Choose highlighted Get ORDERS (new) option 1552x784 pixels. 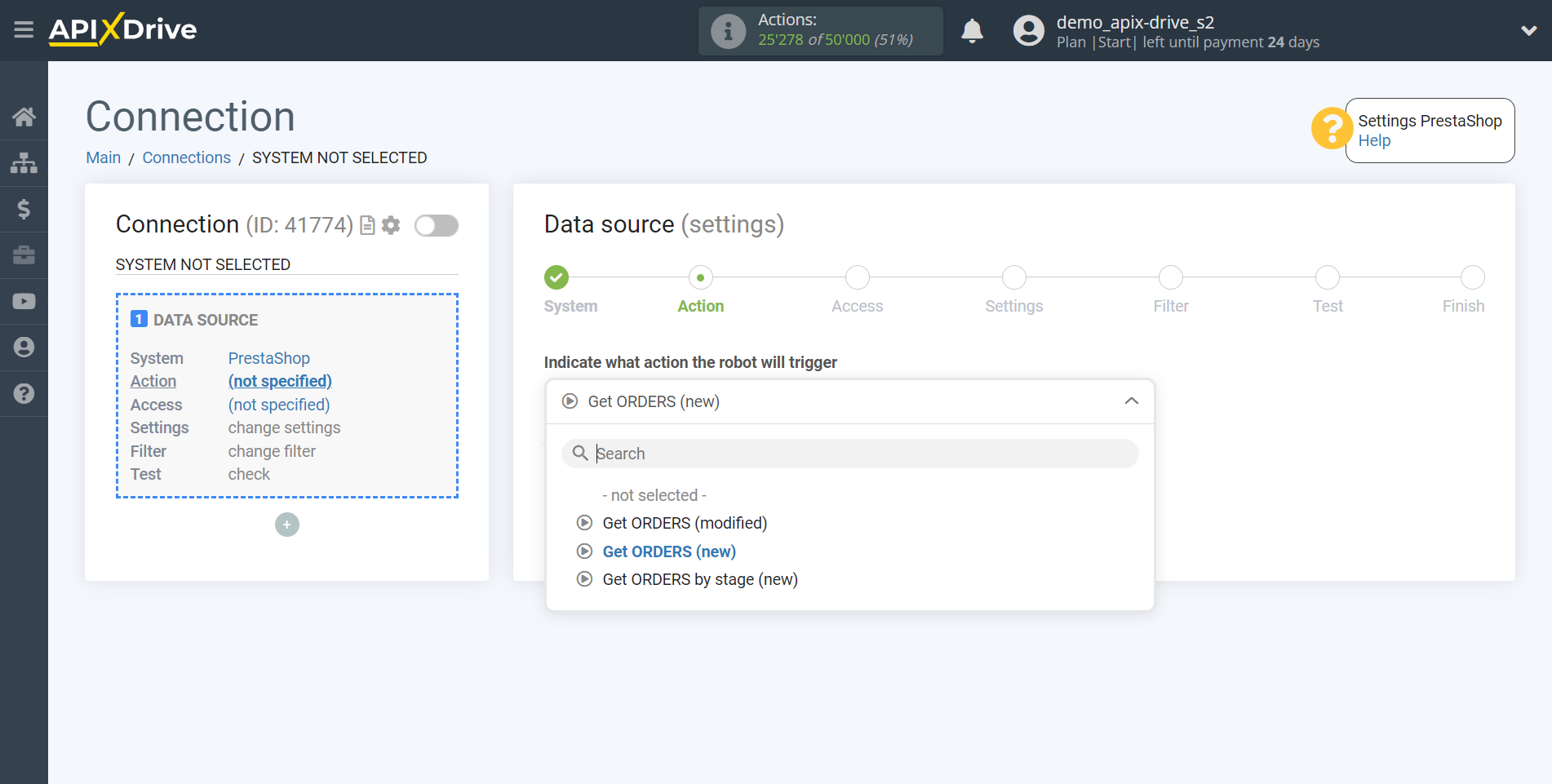[669, 551]
